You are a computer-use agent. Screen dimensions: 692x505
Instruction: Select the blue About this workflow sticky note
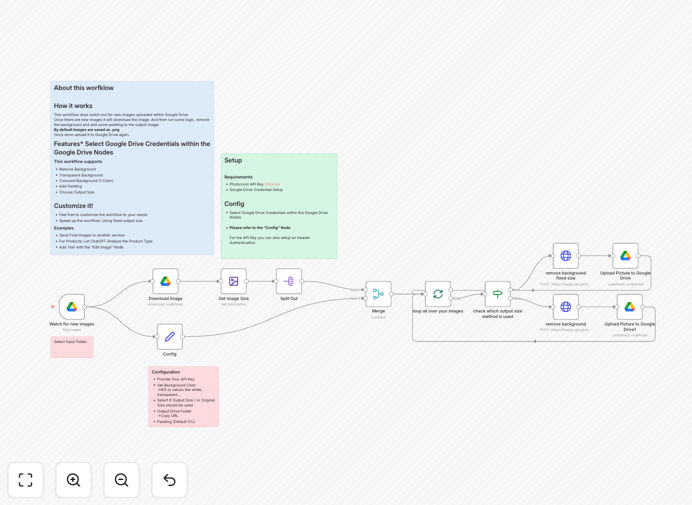[x=132, y=168]
